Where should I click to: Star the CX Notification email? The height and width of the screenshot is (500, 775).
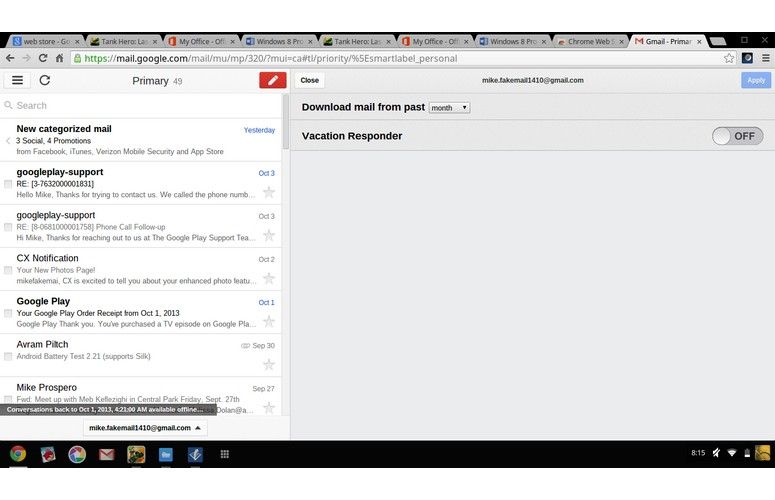point(269,278)
